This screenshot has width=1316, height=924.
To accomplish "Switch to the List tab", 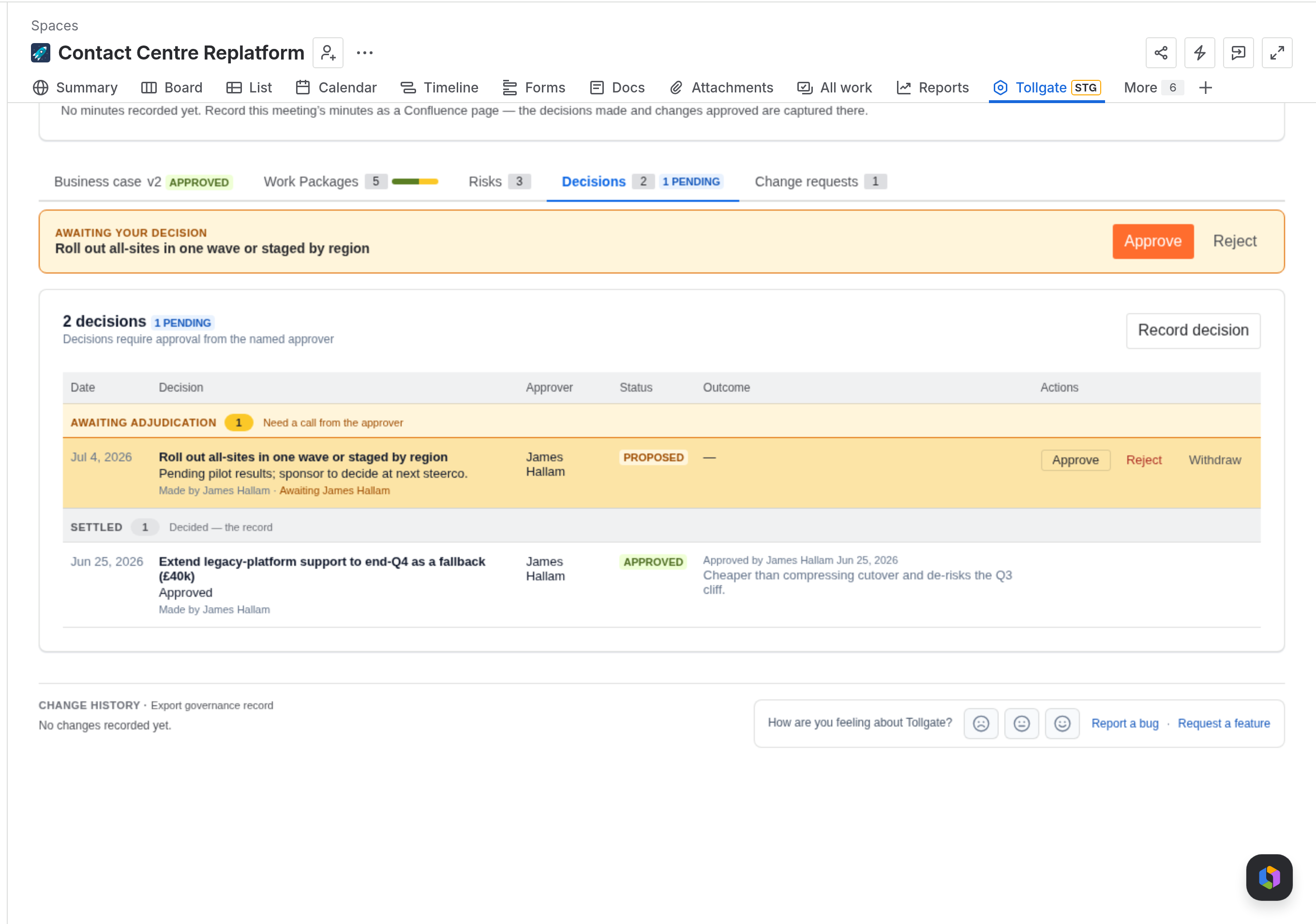I will (249, 88).
